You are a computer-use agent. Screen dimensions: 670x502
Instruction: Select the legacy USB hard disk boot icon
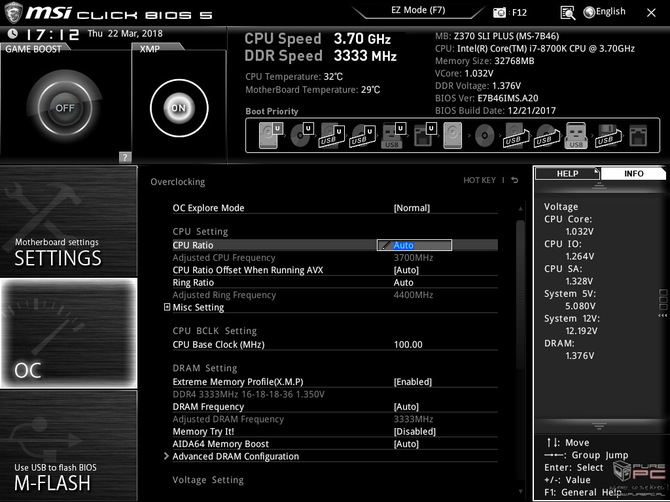click(x=516, y=135)
